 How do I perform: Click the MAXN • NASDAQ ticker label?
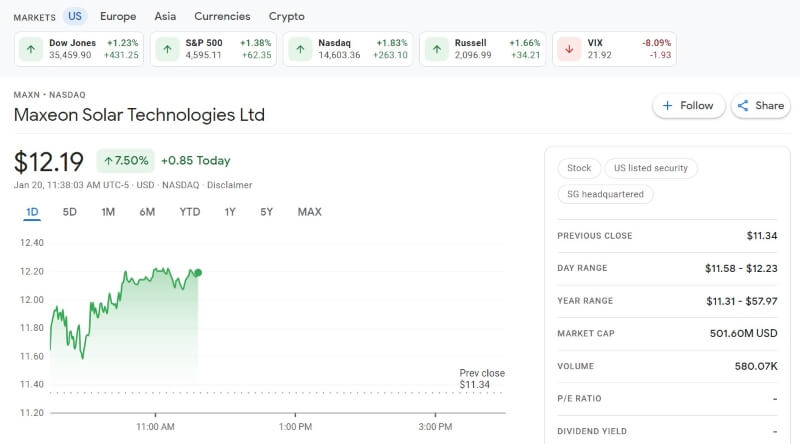(49, 95)
